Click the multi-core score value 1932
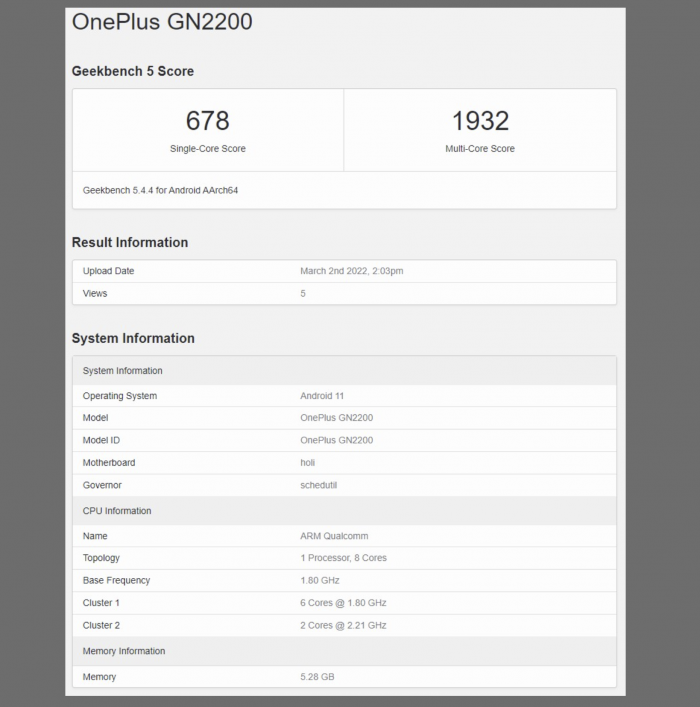700x707 pixels. click(480, 120)
